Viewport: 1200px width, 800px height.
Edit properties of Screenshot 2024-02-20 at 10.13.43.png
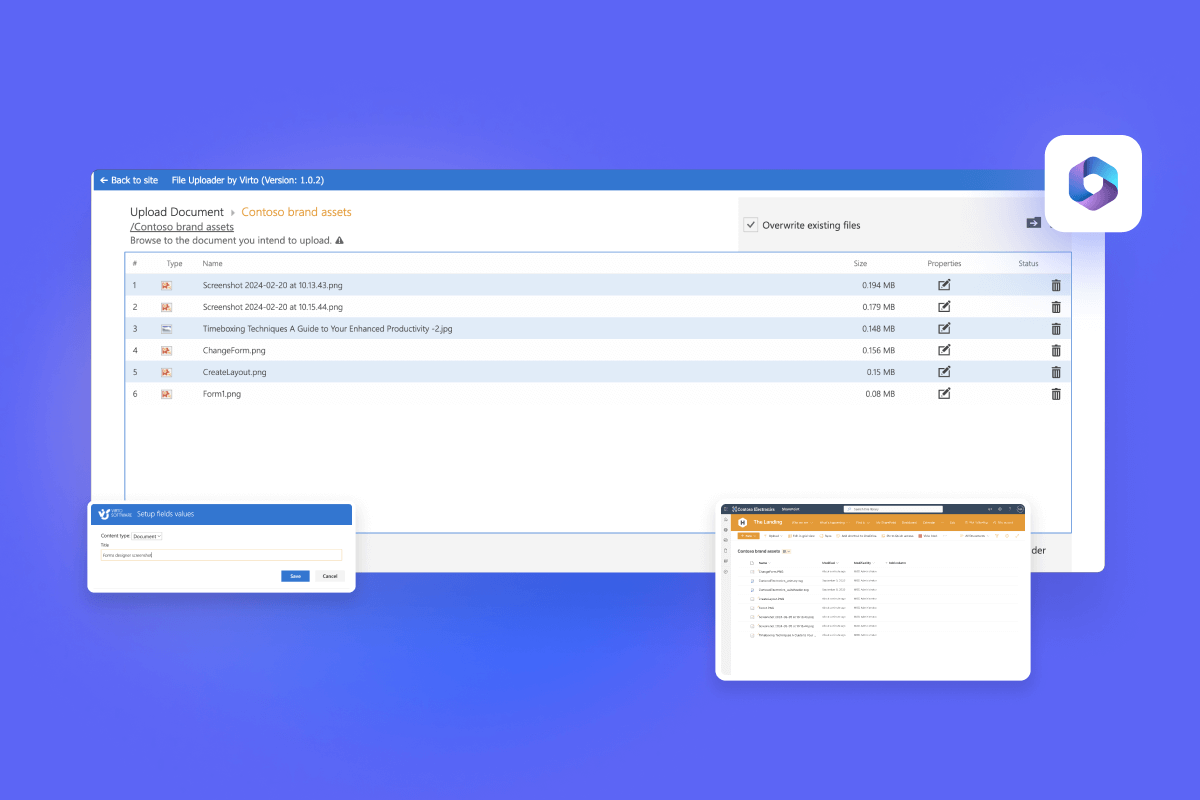944,285
